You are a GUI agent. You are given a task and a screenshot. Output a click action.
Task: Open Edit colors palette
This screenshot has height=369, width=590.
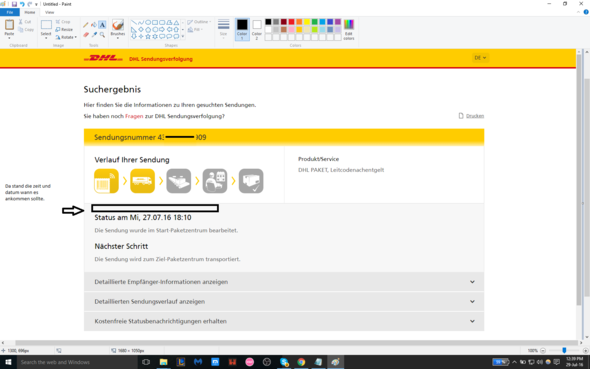coord(349,29)
